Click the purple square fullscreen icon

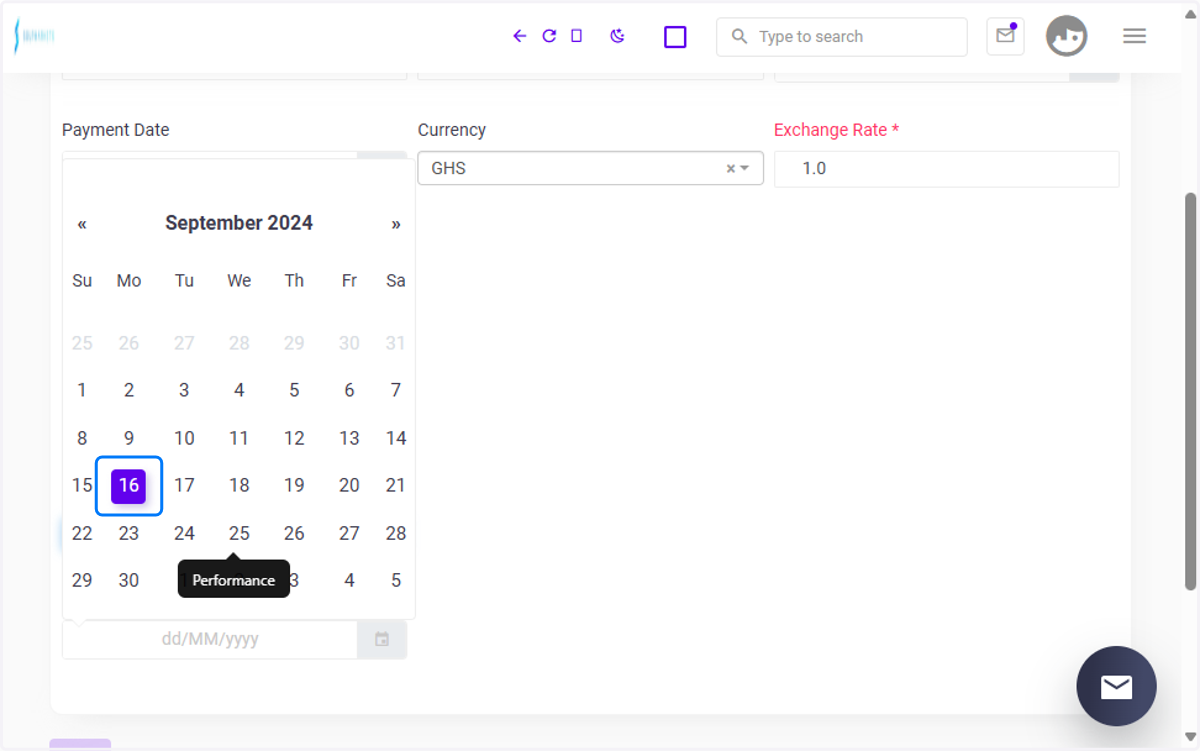tap(675, 37)
